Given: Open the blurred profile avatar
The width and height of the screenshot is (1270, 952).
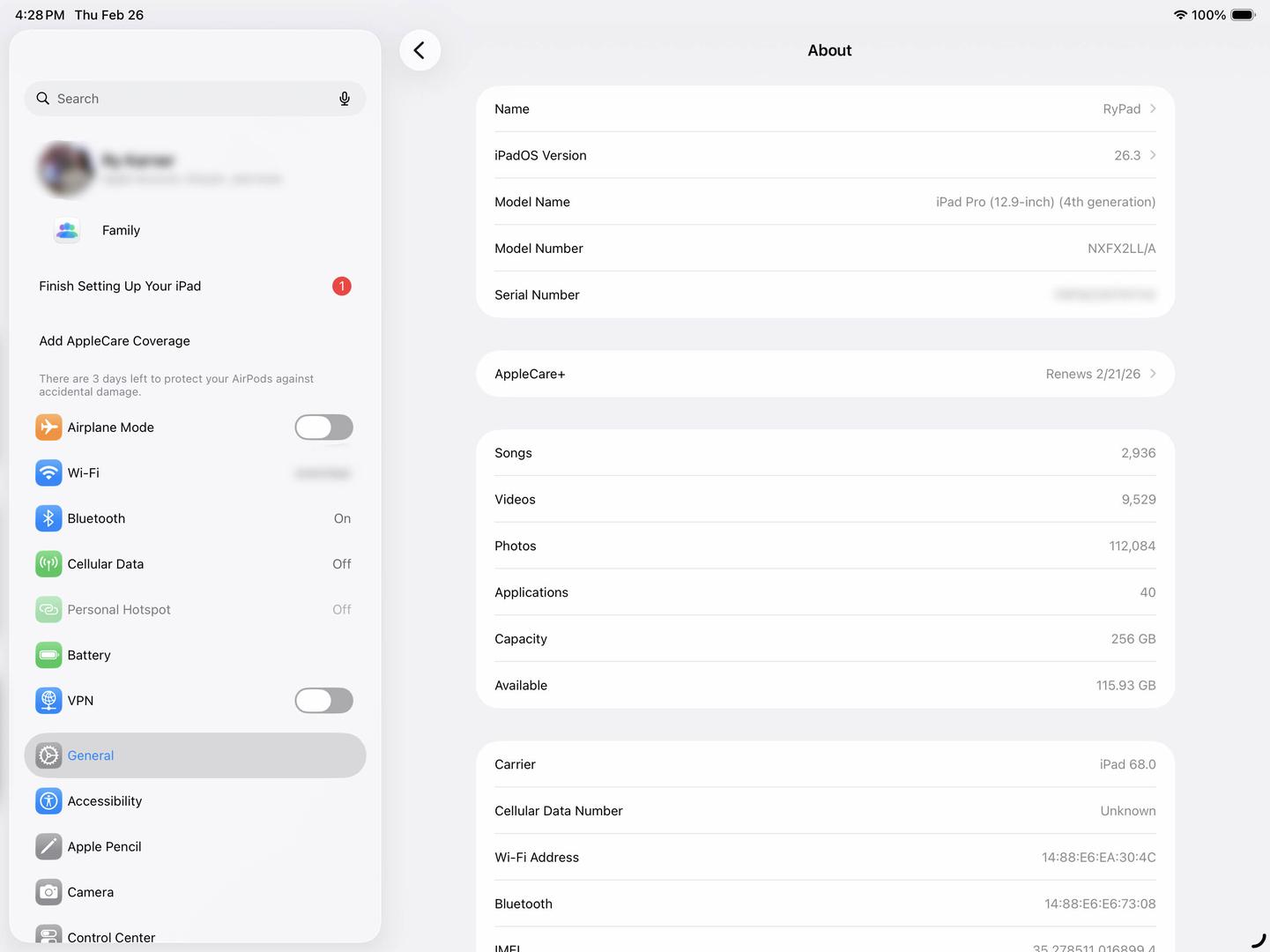Looking at the screenshot, I should click(x=66, y=168).
